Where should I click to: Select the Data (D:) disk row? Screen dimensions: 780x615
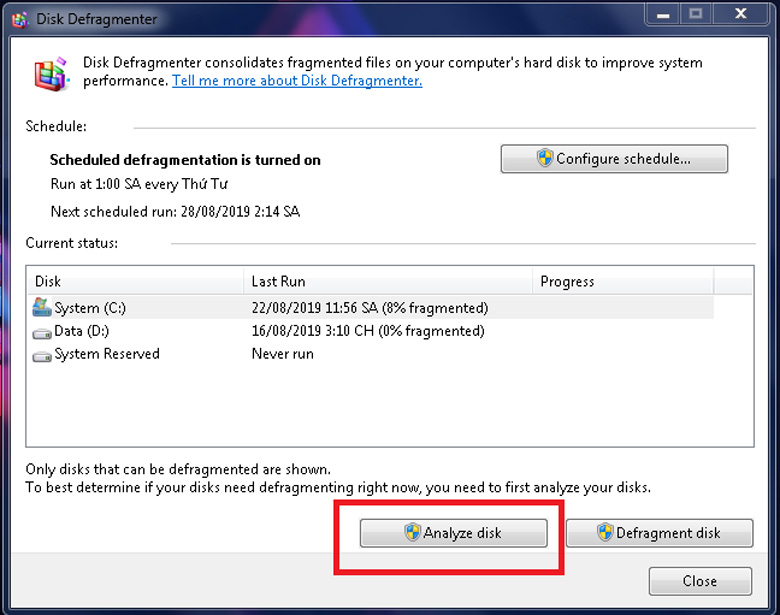pyautogui.click(x=372, y=331)
